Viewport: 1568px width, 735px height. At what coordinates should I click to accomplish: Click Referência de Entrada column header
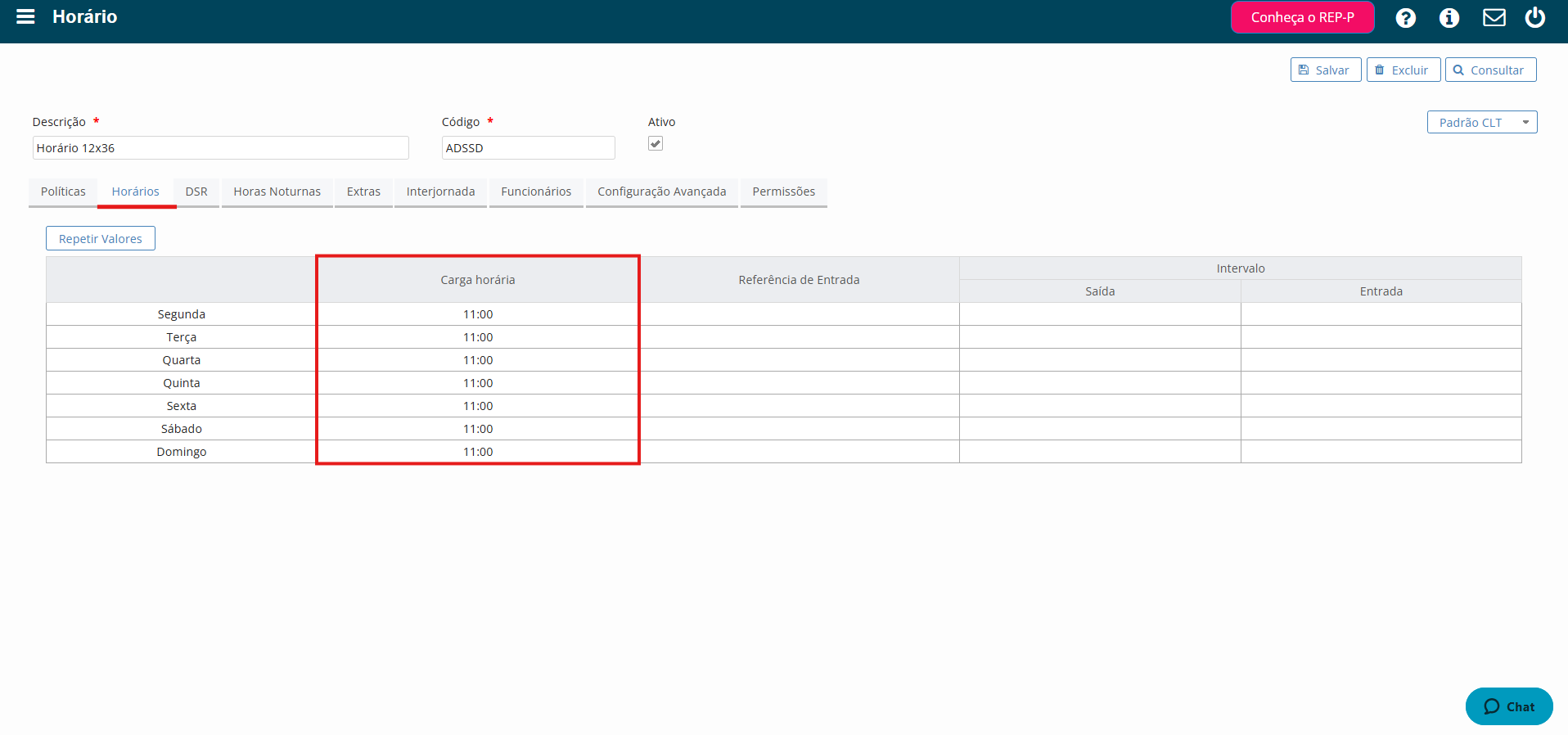[799, 280]
